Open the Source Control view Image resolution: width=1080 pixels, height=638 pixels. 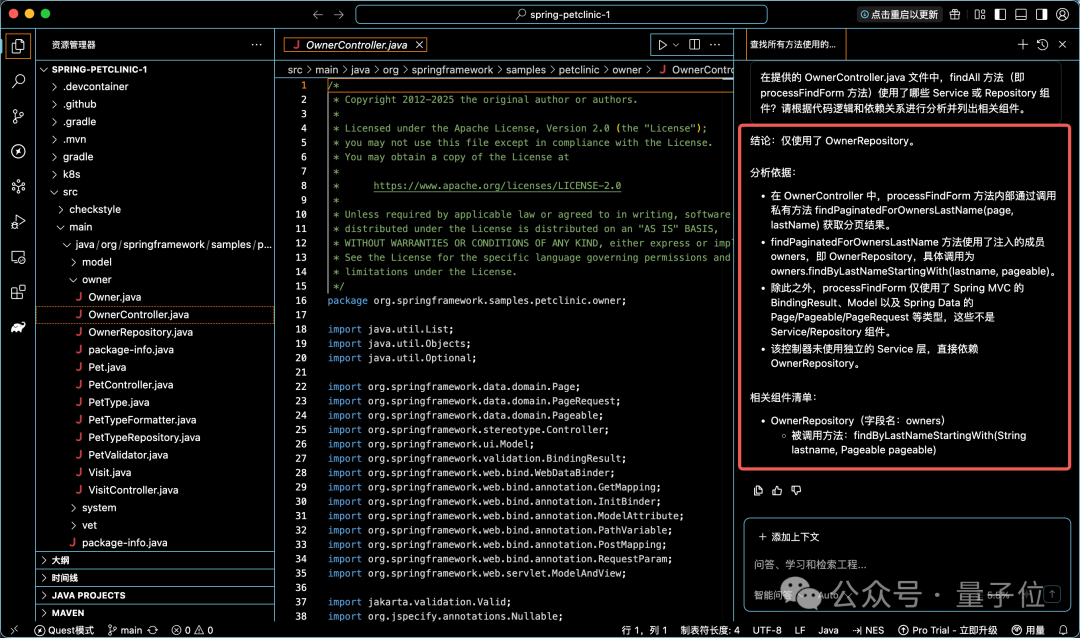(x=17, y=117)
